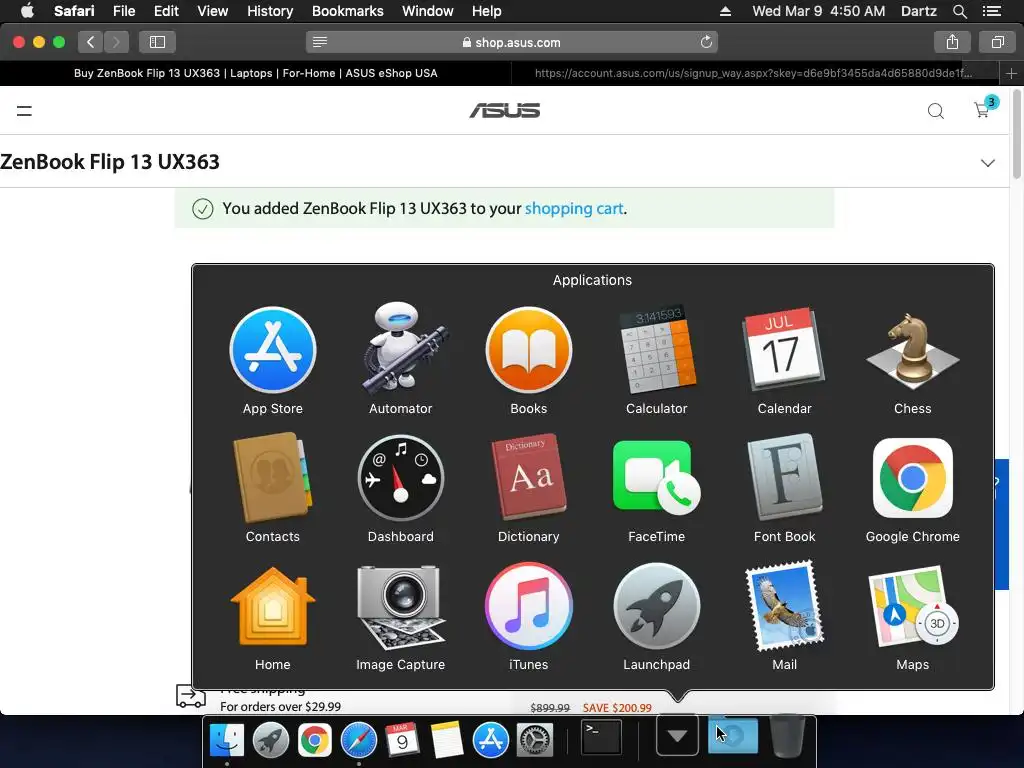1024x768 pixels.
Task: Open the Bookmarks menu
Action: (347, 11)
